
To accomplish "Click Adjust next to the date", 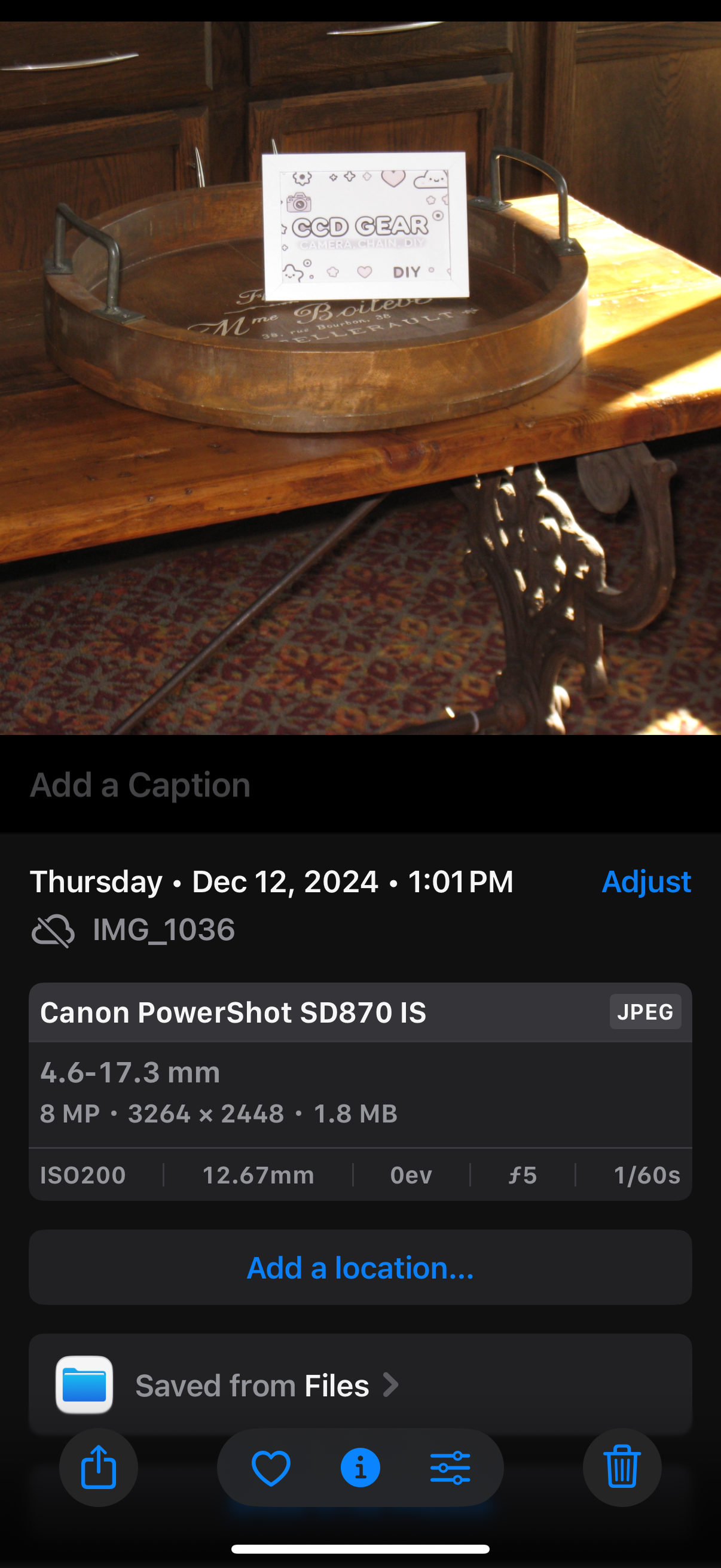I will (x=646, y=881).
